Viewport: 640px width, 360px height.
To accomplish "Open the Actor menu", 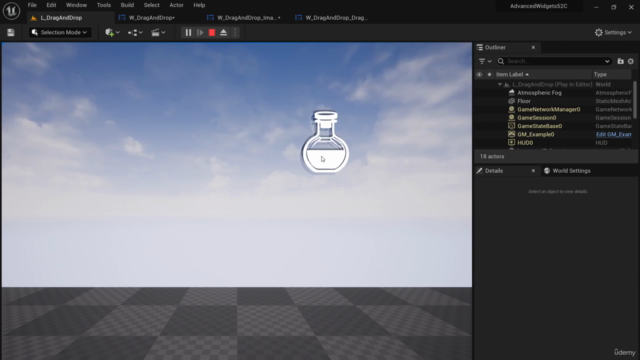I will point(176,5).
